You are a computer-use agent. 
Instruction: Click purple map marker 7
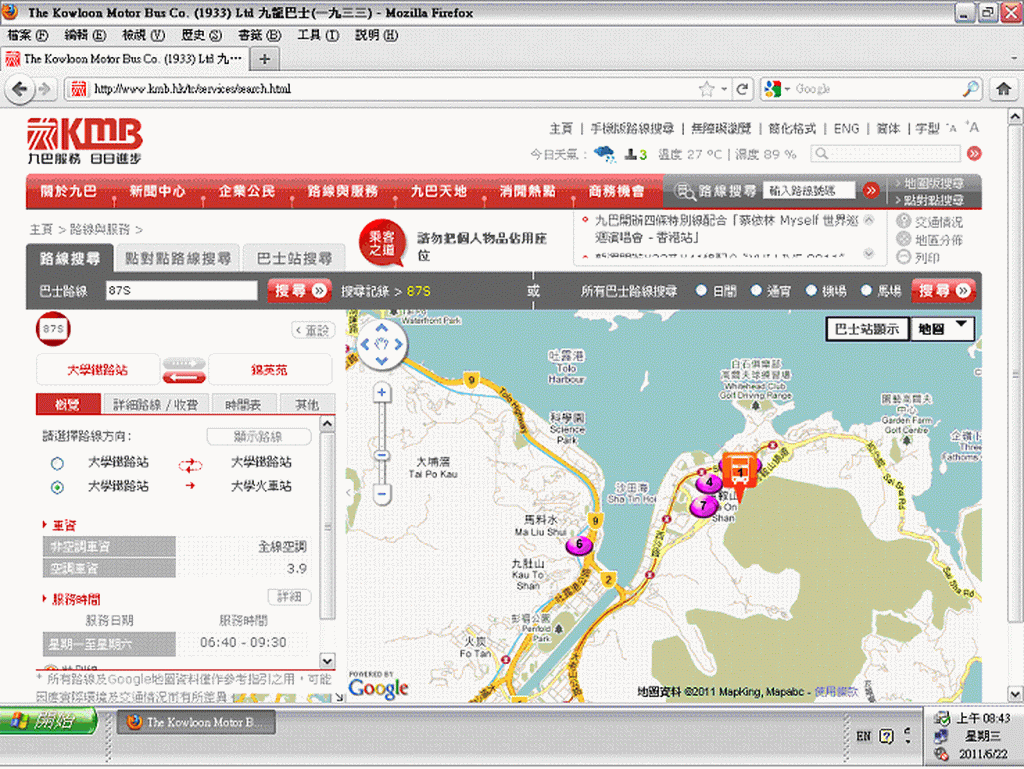703,506
